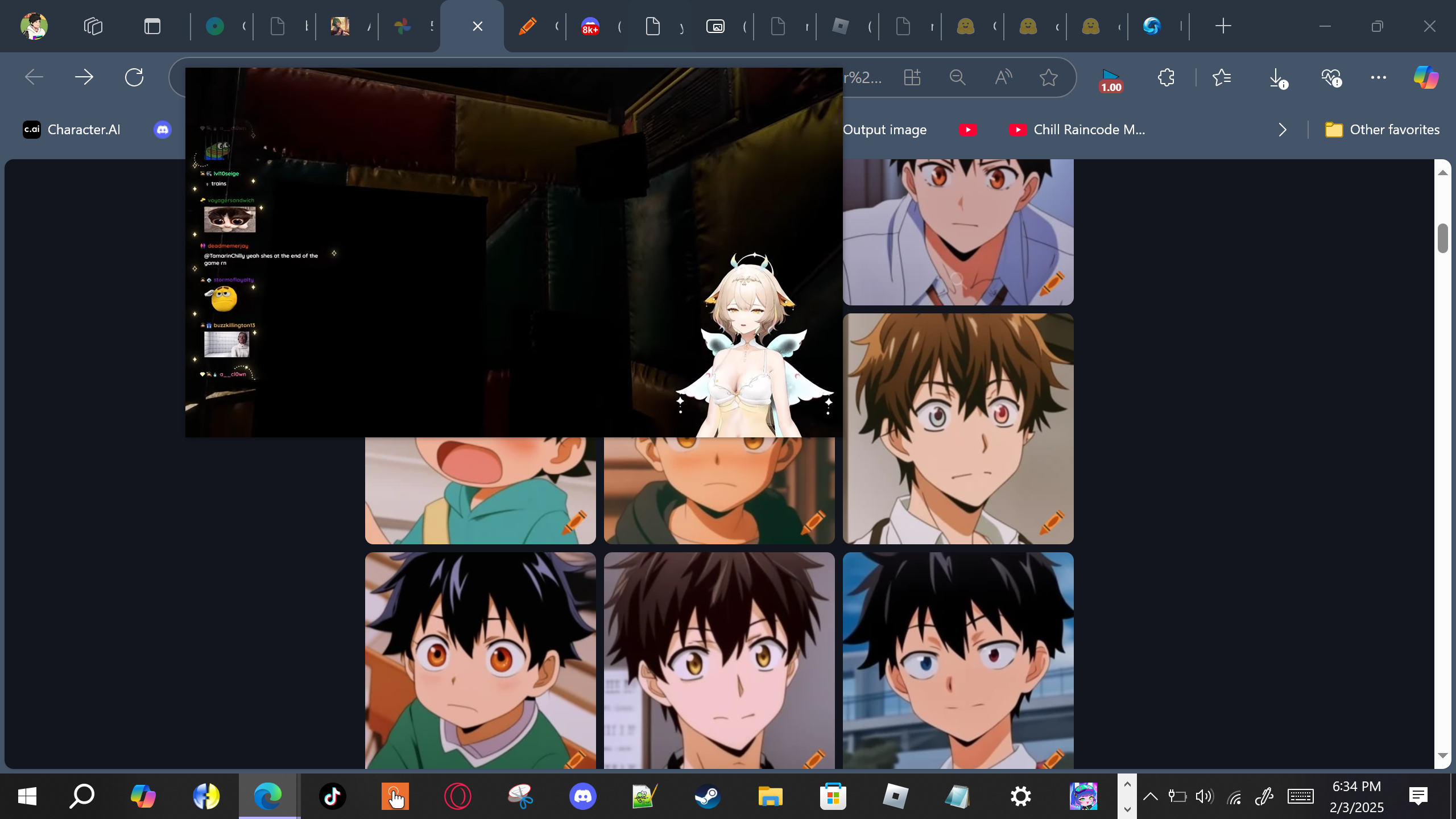Expand the favorites bar overflow chevron
Viewport: 1456px width, 819px height.
[1283, 130]
